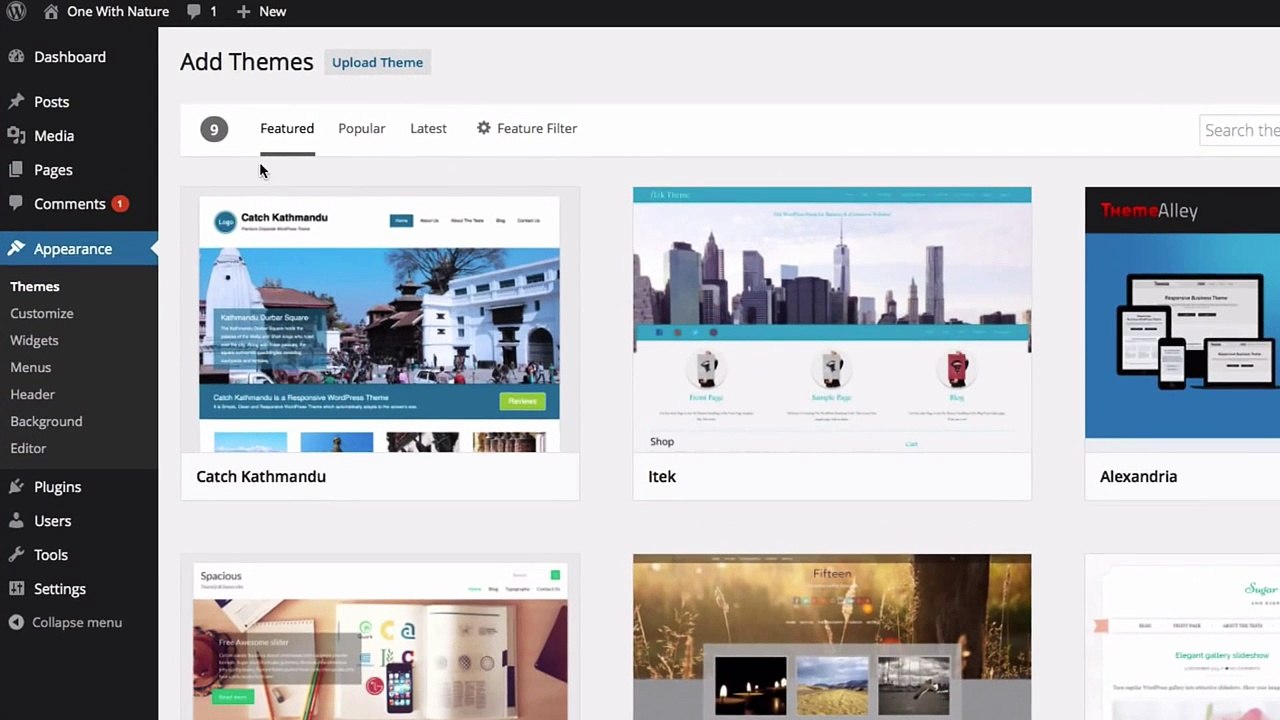Viewport: 1280px width, 720px height.
Task: Click the WordPress logo icon
Action: [x=16, y=12]
